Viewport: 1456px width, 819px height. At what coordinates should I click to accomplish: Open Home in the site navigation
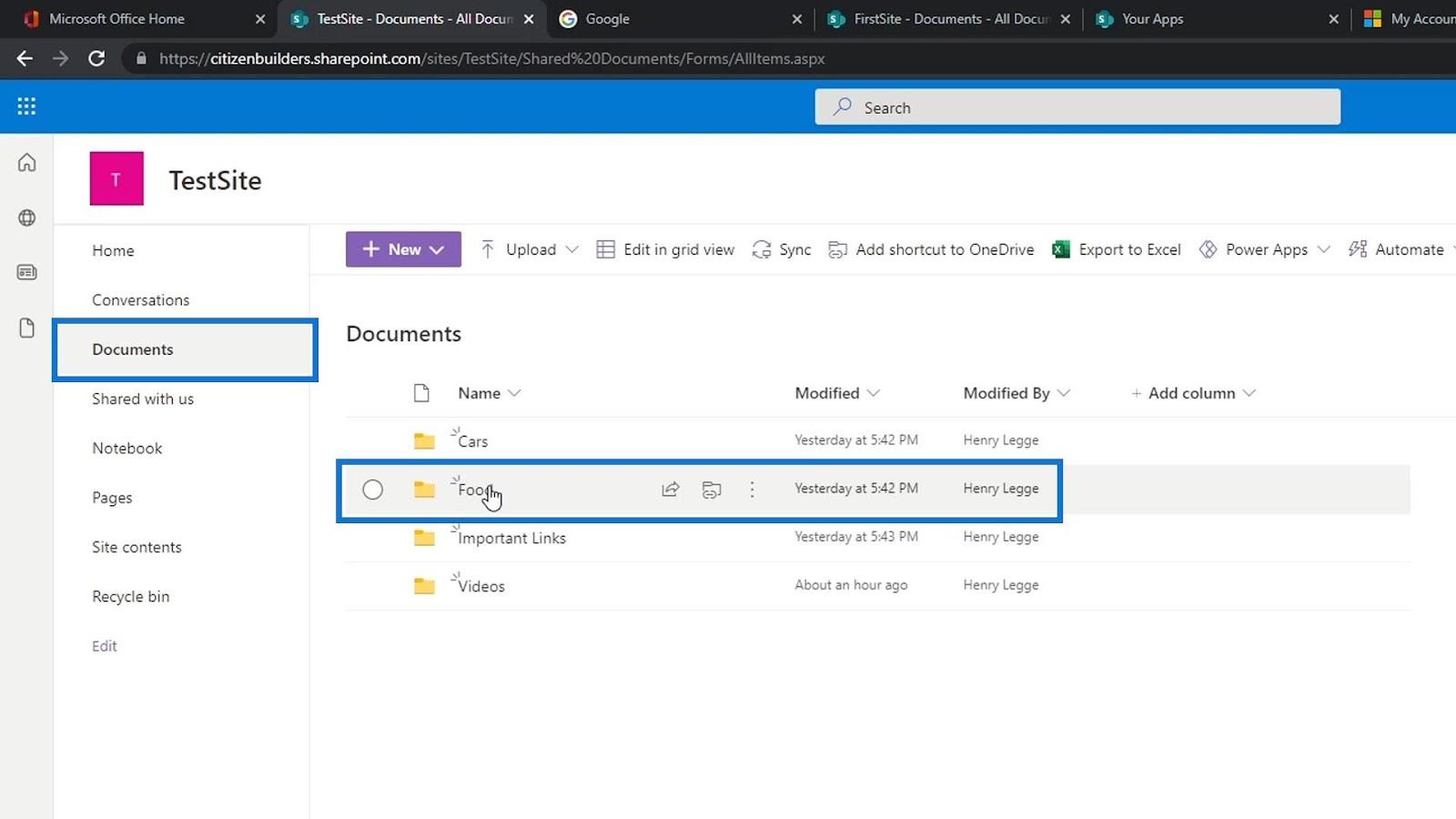[113, 250]
